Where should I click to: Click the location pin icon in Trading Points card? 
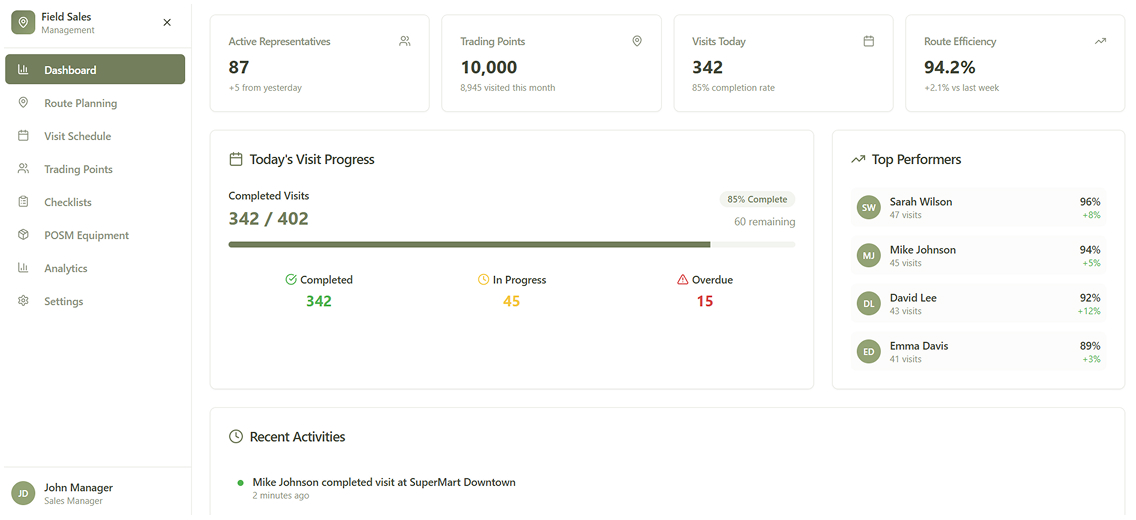tap(636, 42)
